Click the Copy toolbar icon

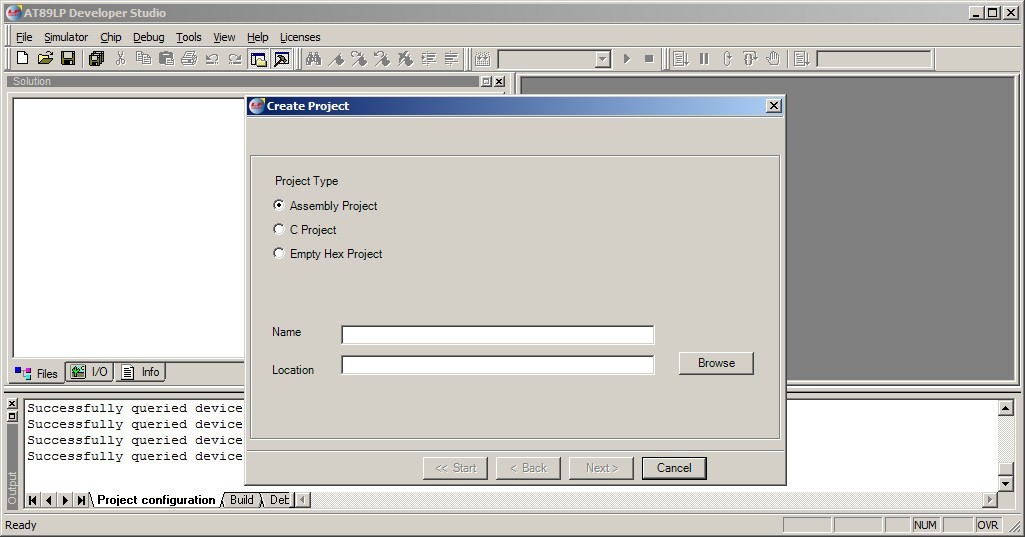coord(143,59)
